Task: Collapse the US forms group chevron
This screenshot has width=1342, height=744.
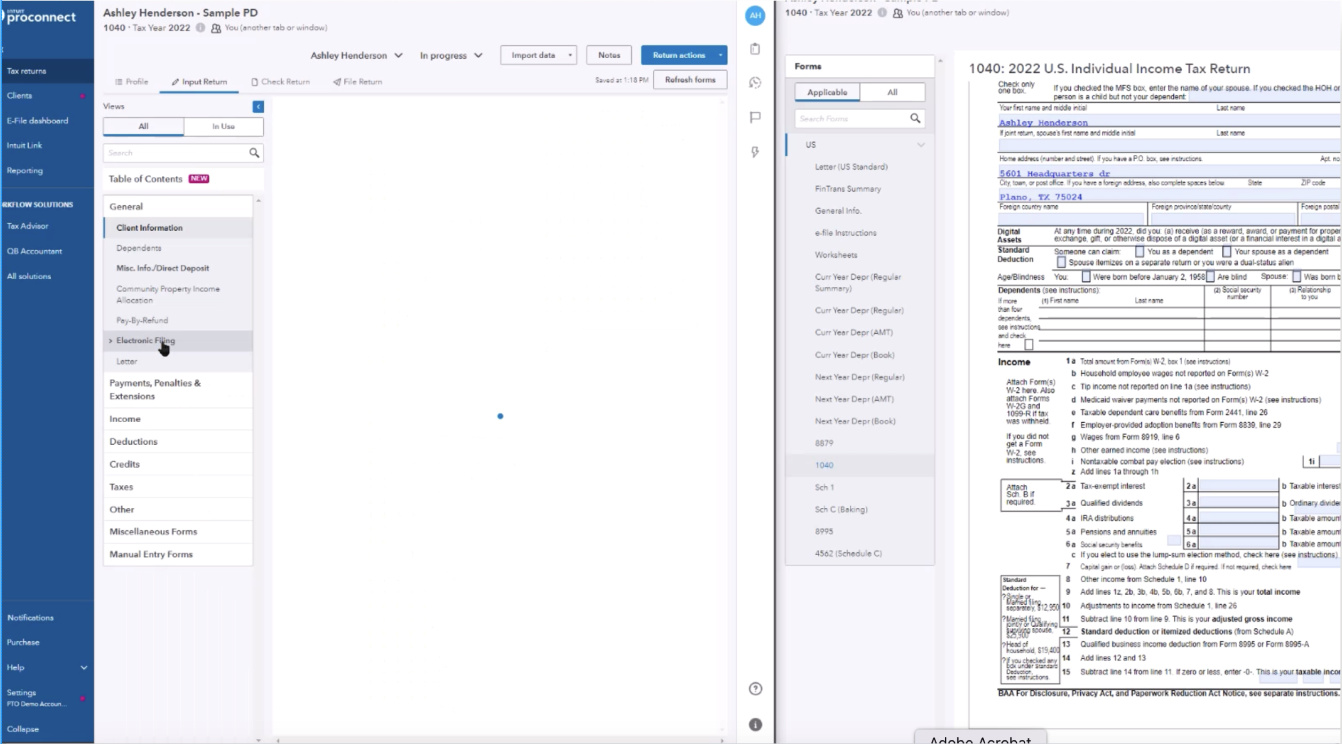Action: (x=920, y=145)
